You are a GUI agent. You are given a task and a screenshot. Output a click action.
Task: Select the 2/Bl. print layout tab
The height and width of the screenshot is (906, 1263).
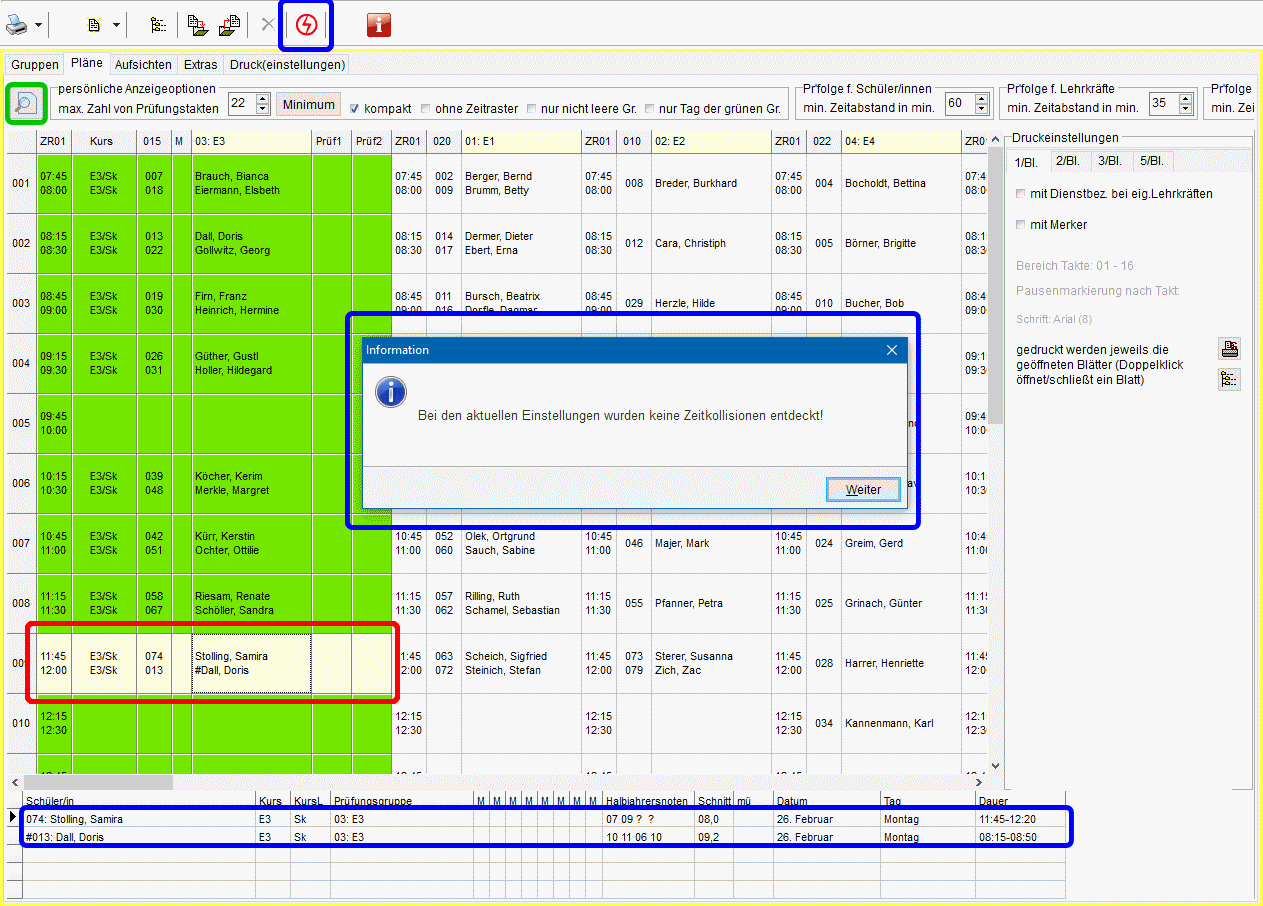point(1067,161)
